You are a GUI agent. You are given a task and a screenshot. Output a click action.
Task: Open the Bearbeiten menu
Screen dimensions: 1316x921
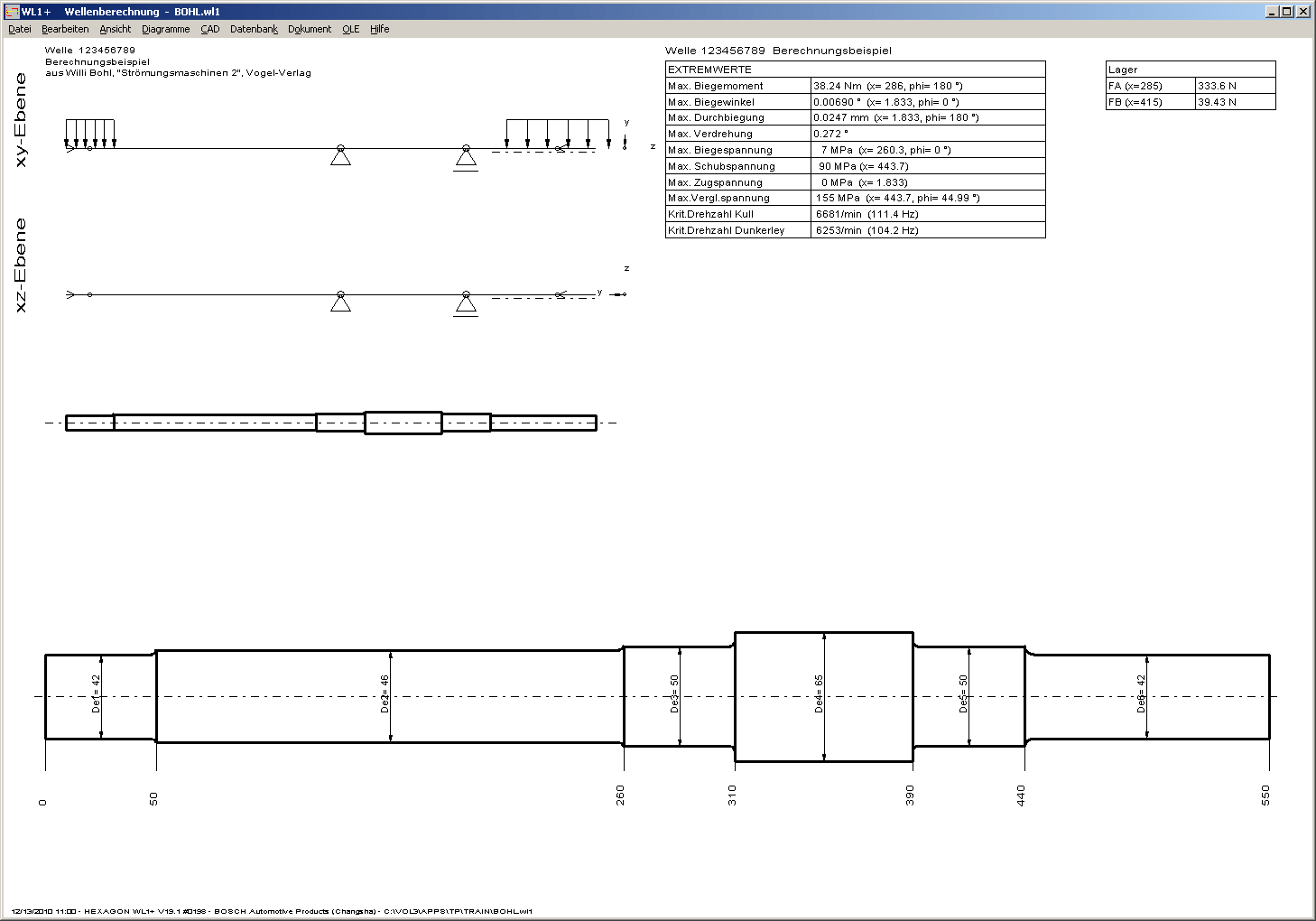coord(65,29)
